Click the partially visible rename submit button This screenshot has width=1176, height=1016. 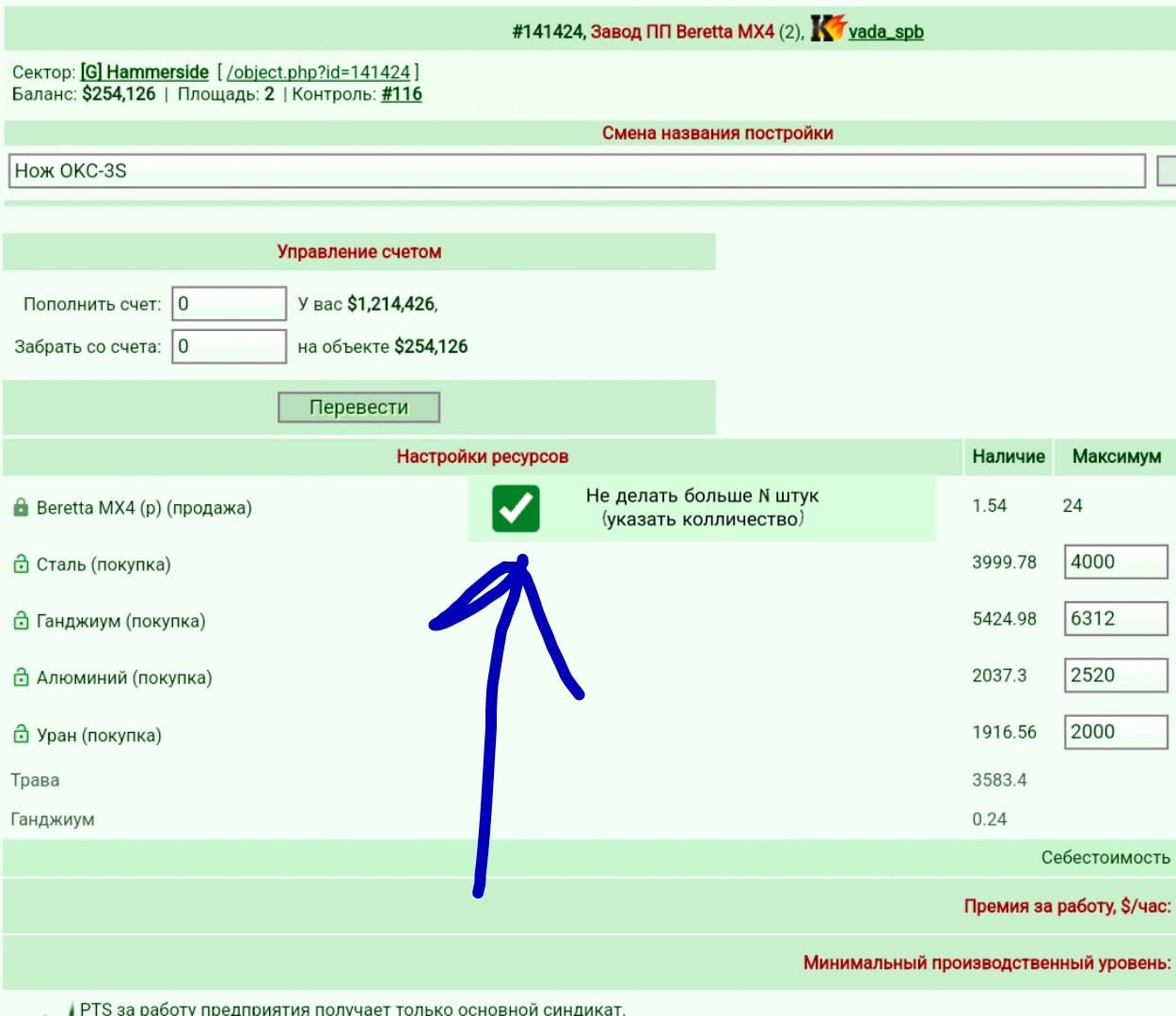coord(1167,170)
